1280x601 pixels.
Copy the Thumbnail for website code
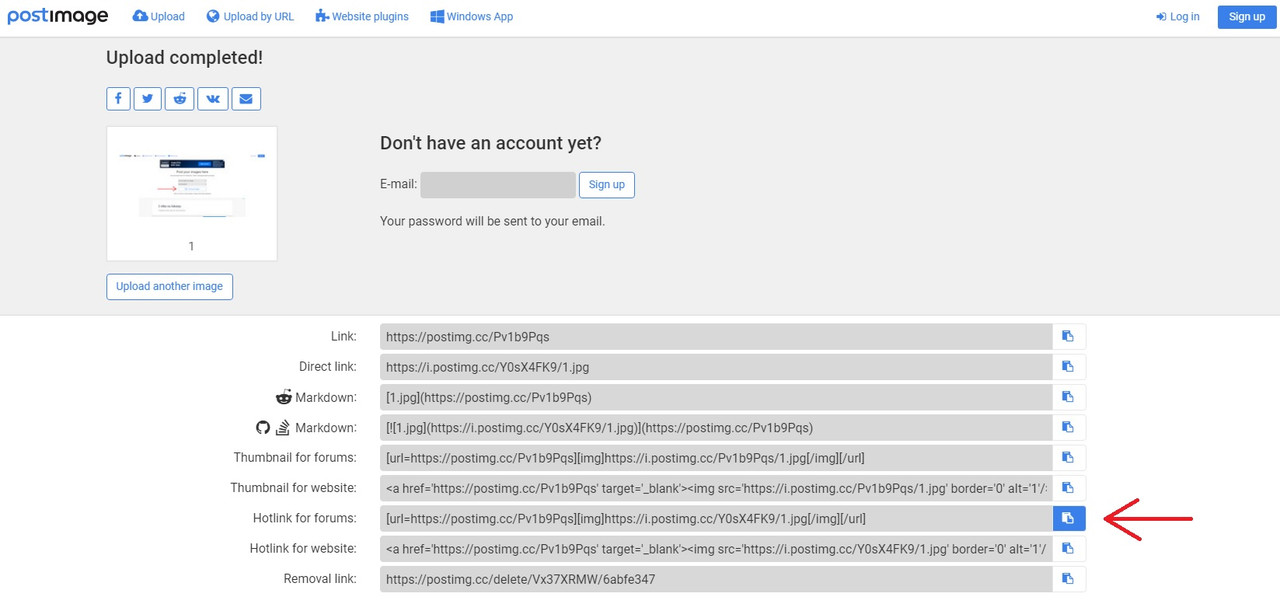pos(1068,488)
